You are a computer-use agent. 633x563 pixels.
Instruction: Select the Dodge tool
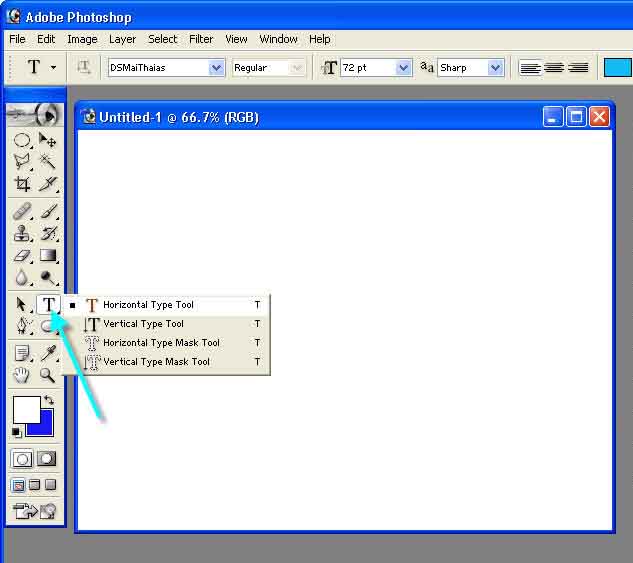[x=48, y=278]
